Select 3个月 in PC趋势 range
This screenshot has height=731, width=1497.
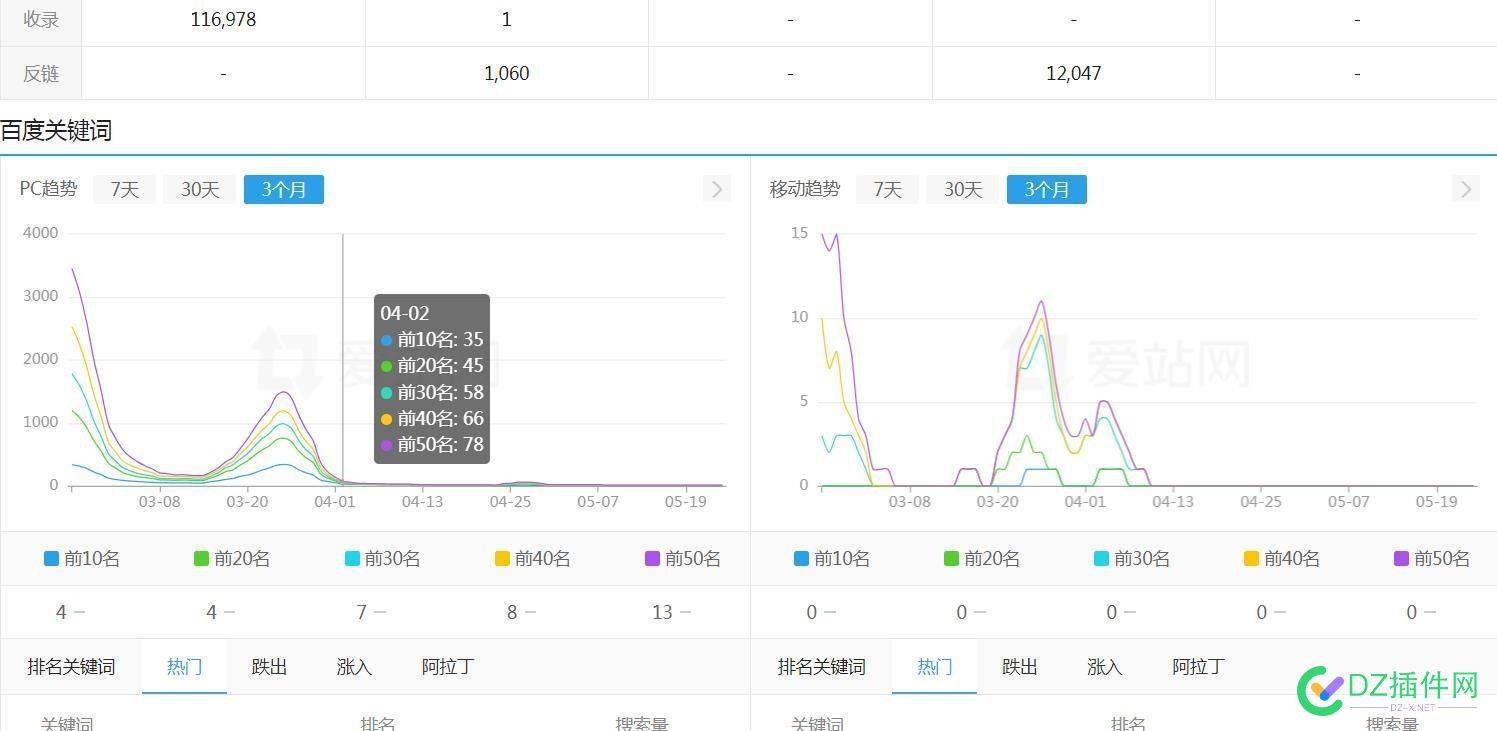coord(284,189)
